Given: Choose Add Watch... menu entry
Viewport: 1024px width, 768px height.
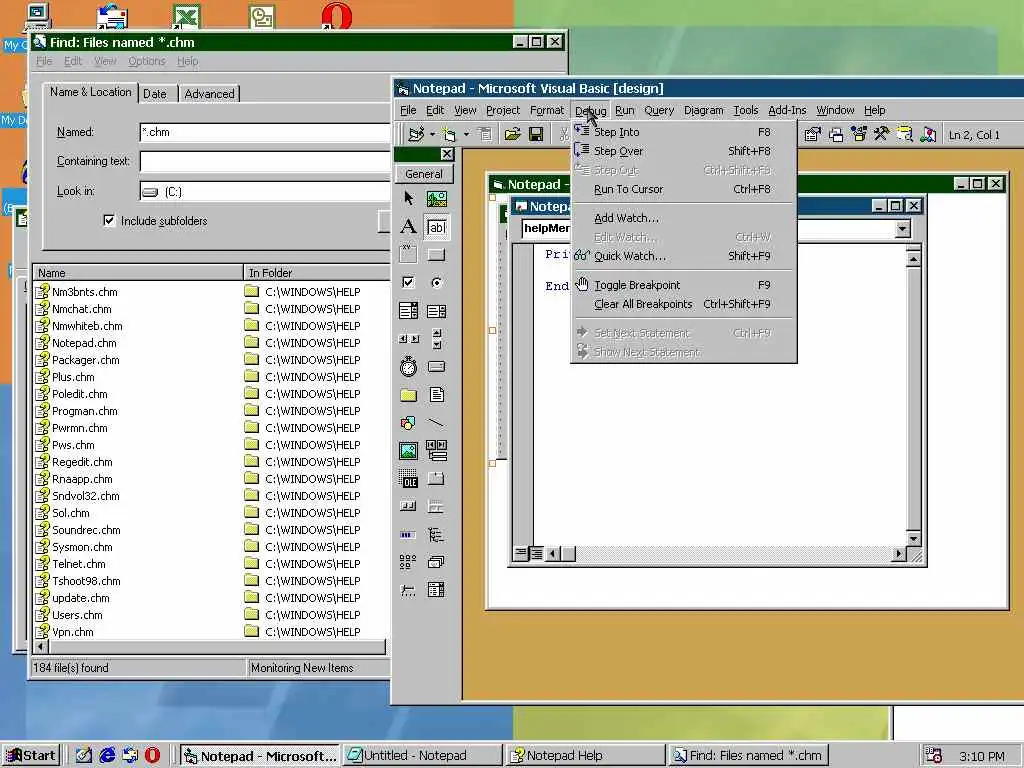Looking at the screenshot, I should tap(683, 218).
